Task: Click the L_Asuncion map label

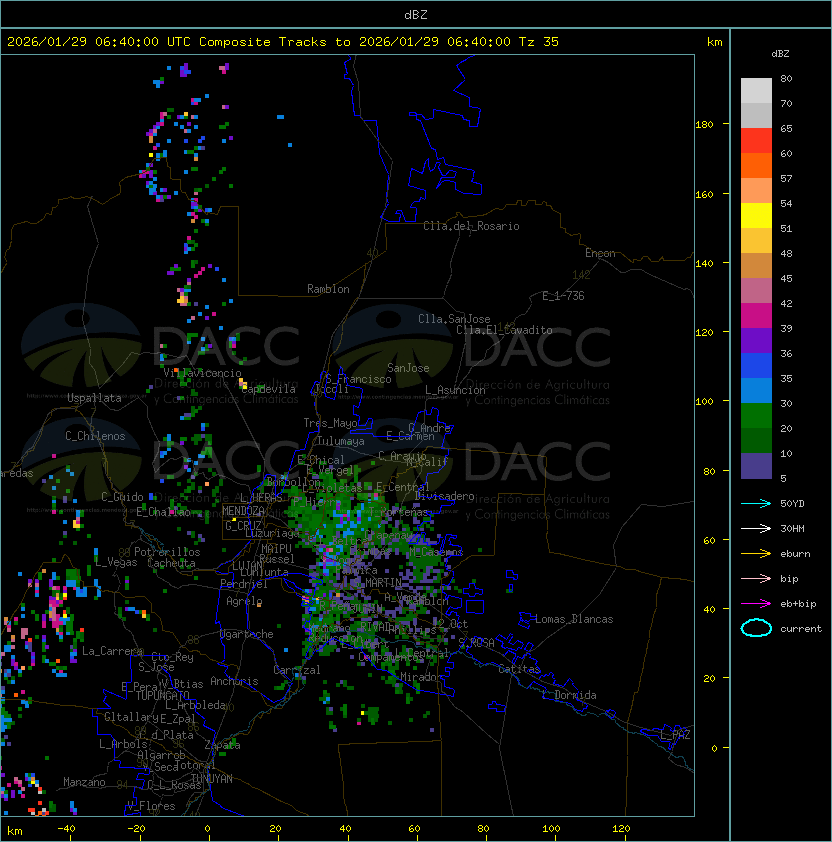Action: pyautogui.click(x=455, y=390)
